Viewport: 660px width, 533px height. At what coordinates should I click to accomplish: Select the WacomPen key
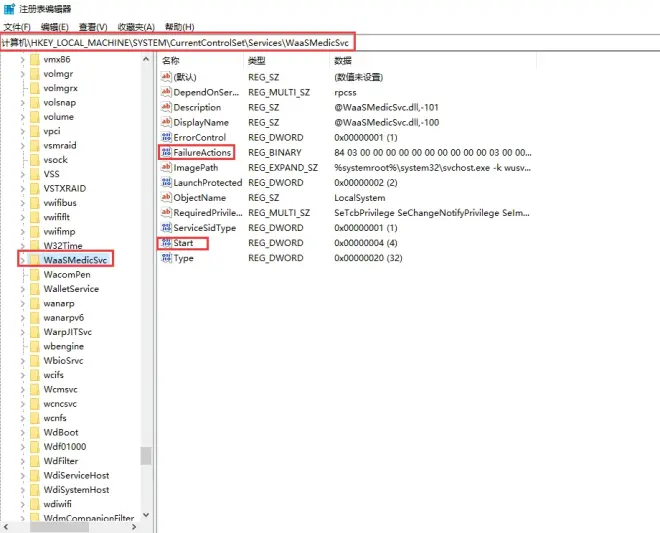tap(67, 274)
